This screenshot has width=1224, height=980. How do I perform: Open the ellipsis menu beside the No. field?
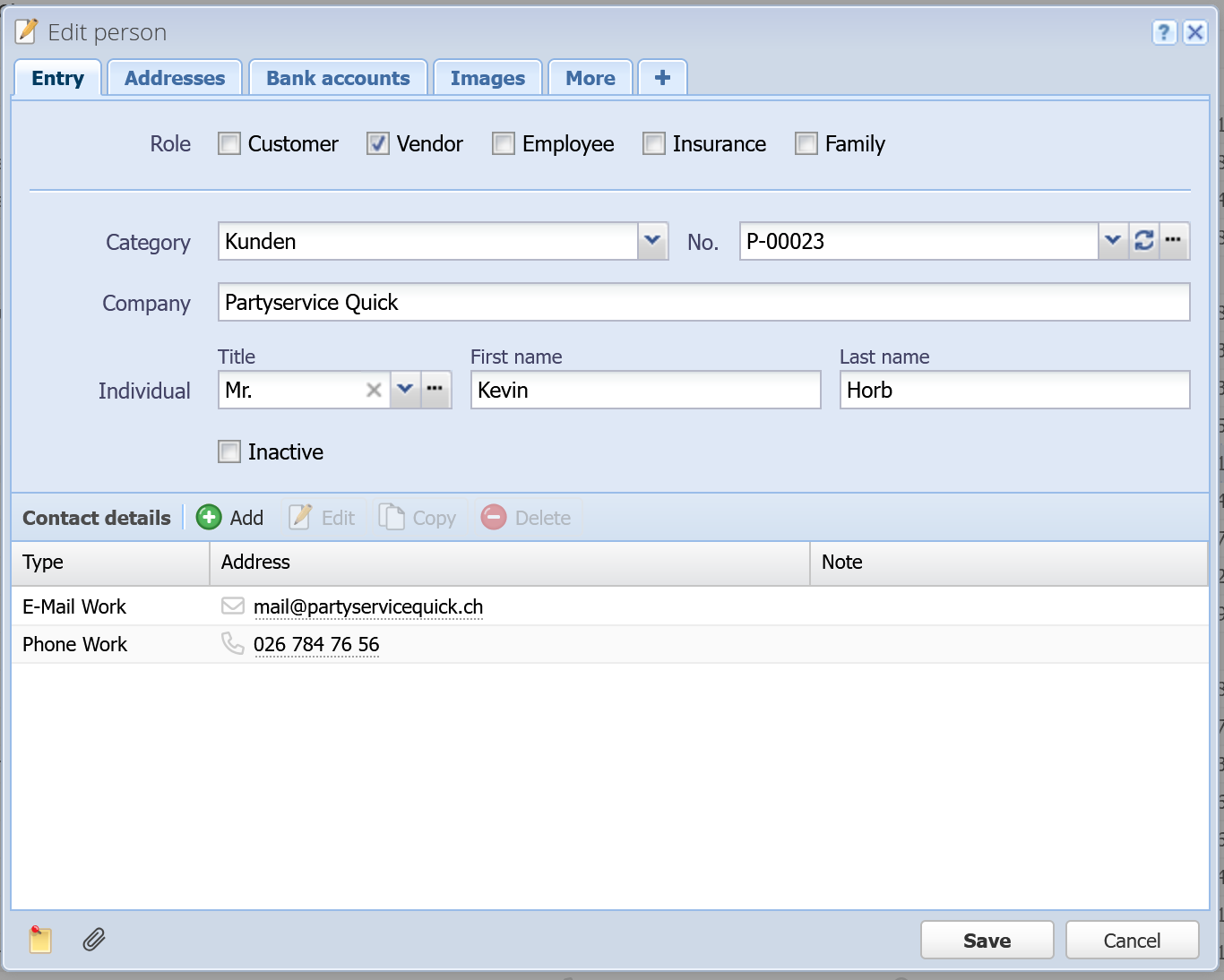1174,241
